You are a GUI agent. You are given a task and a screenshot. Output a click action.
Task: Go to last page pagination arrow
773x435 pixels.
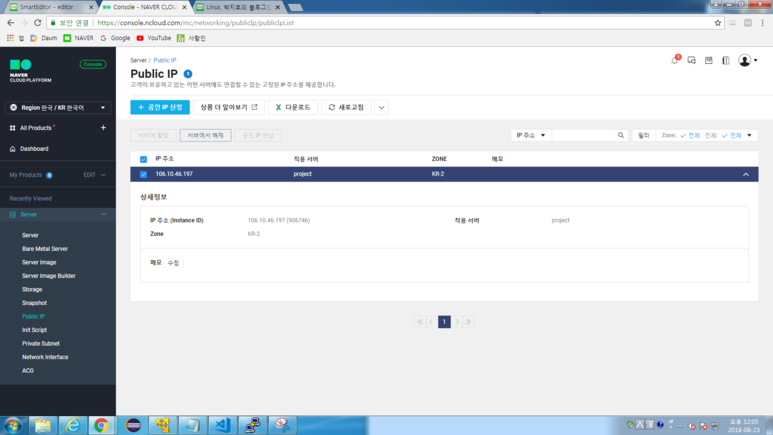(x=468, y=322)
